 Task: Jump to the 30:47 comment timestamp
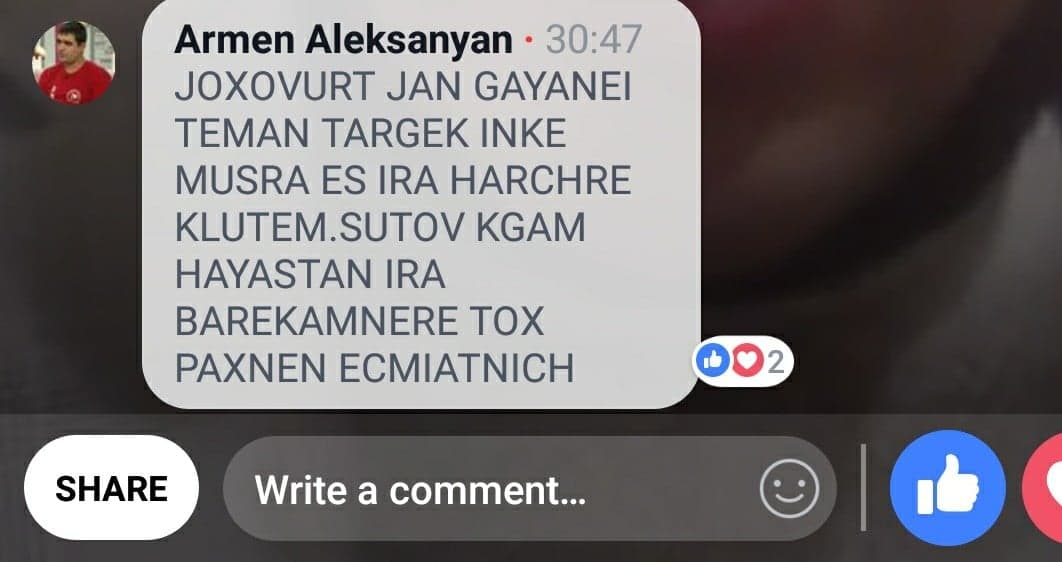(x=593, y=40)
